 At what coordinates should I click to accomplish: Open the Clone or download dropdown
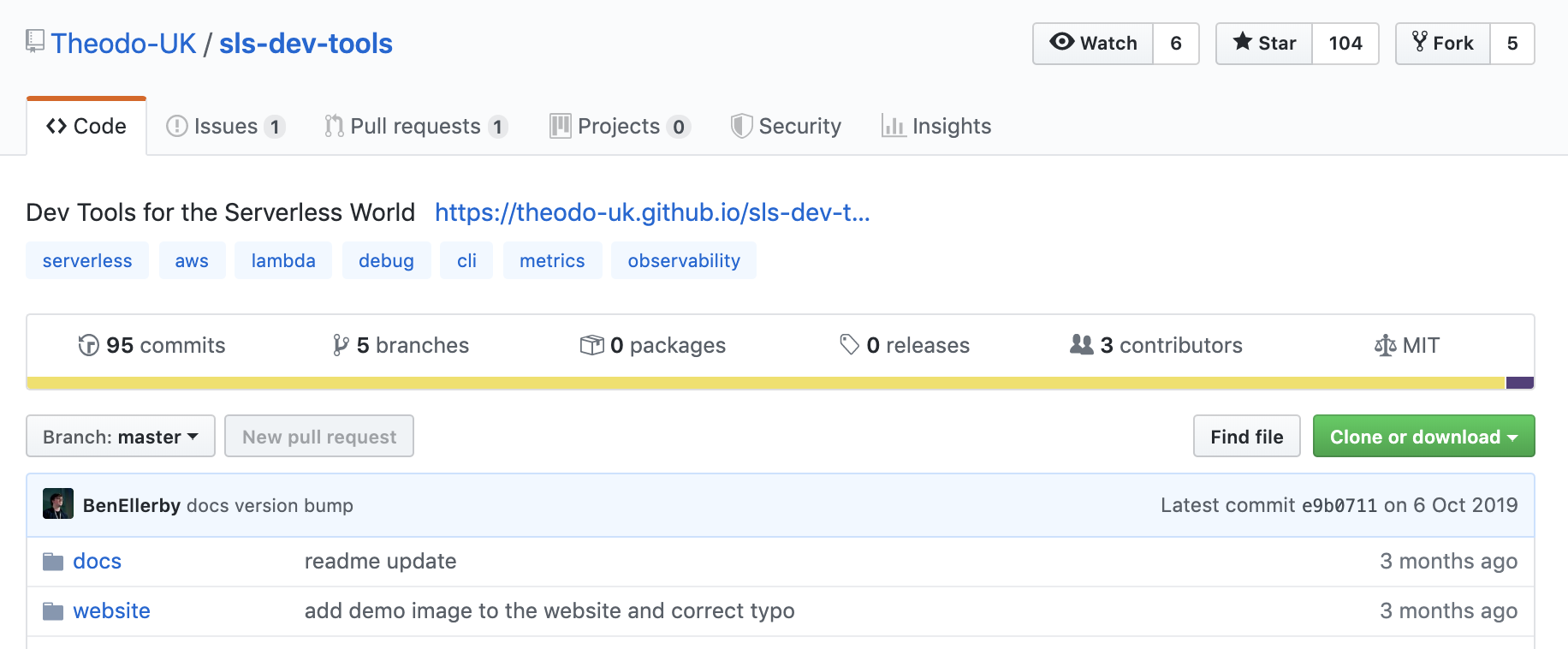click(1424, 437)
